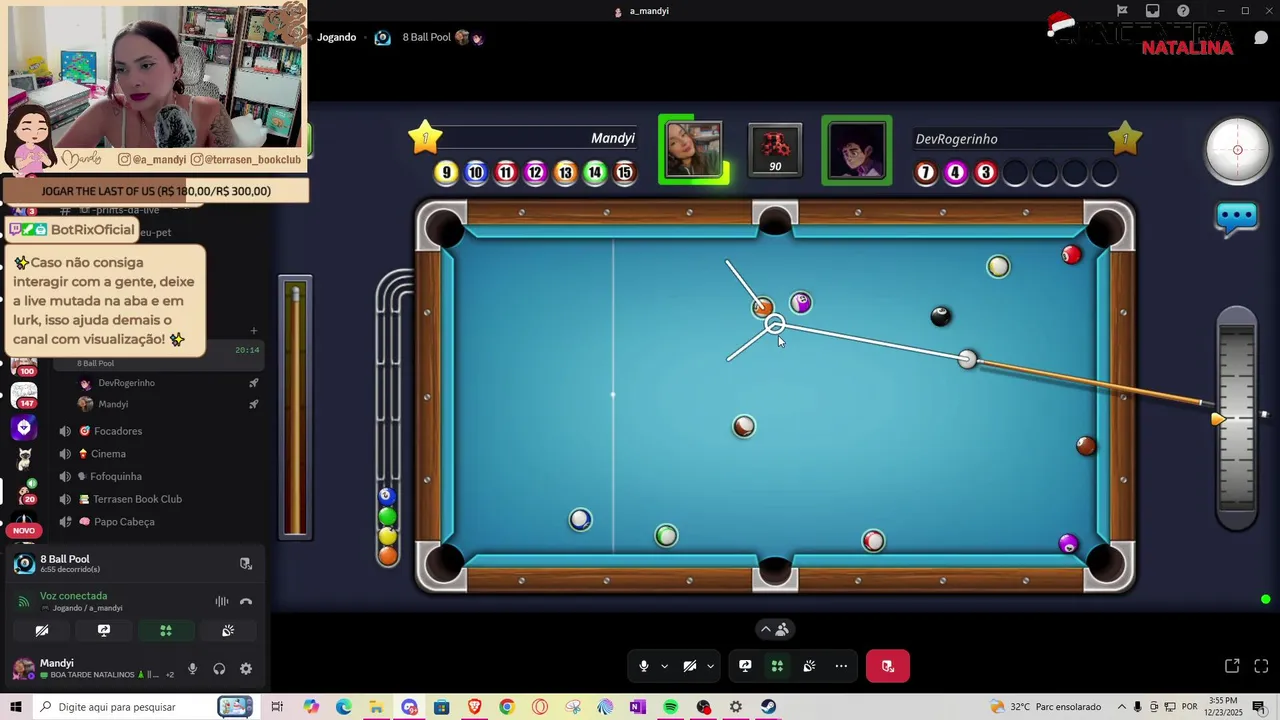Screen dimensions: 1280x720
Task: Open Discord help question mark icon
Action: click(x=1183, y=11)
